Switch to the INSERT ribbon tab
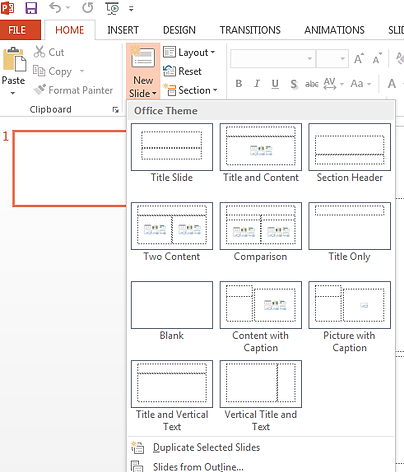Image resolution: width=404 pixels, height=472 pixels. (123, 30)
